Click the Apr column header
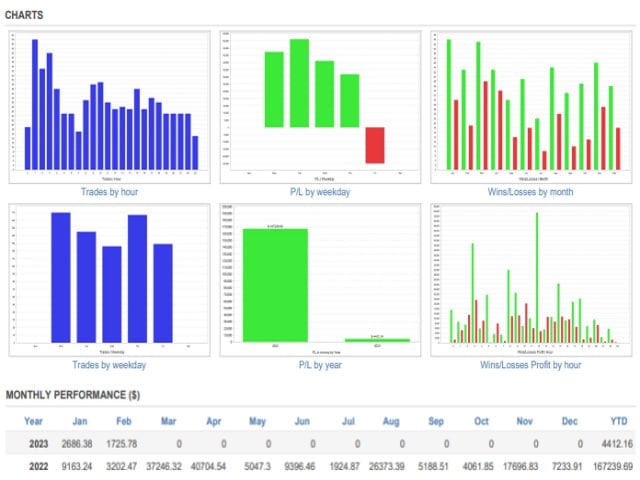 (213, 421)
